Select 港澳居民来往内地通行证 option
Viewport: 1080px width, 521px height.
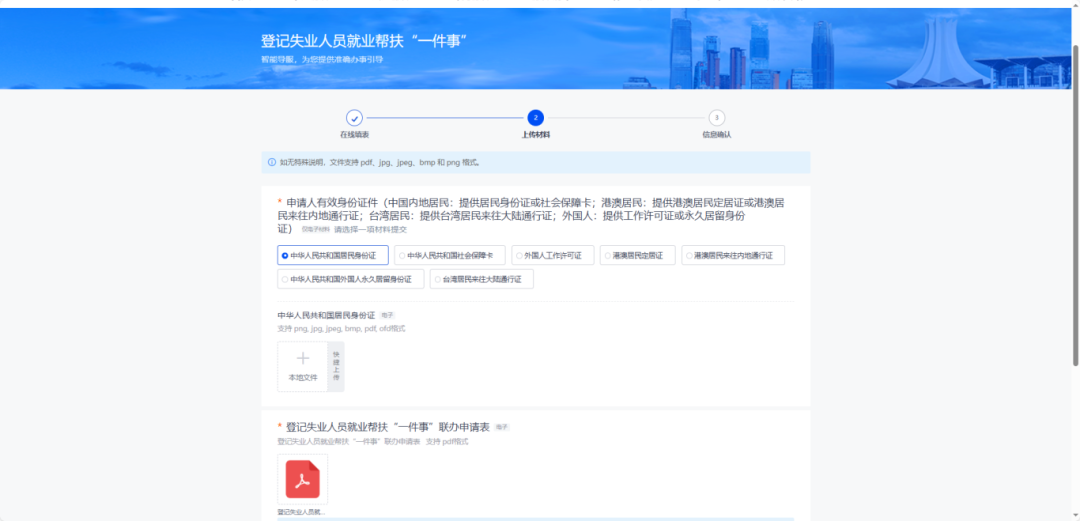[733, 255]
